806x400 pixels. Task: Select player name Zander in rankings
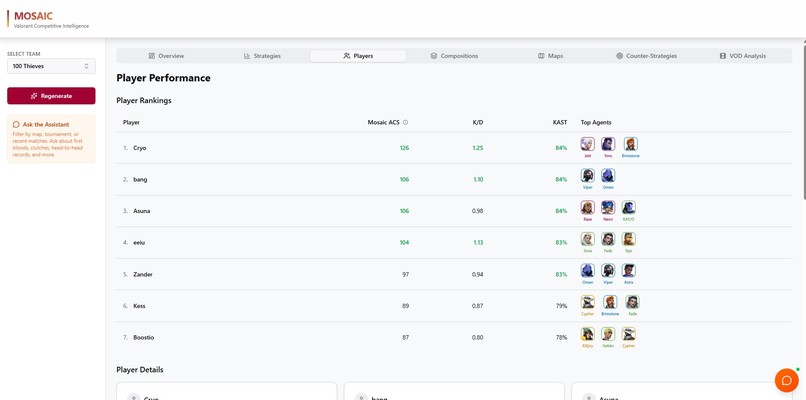coord(143,275)
